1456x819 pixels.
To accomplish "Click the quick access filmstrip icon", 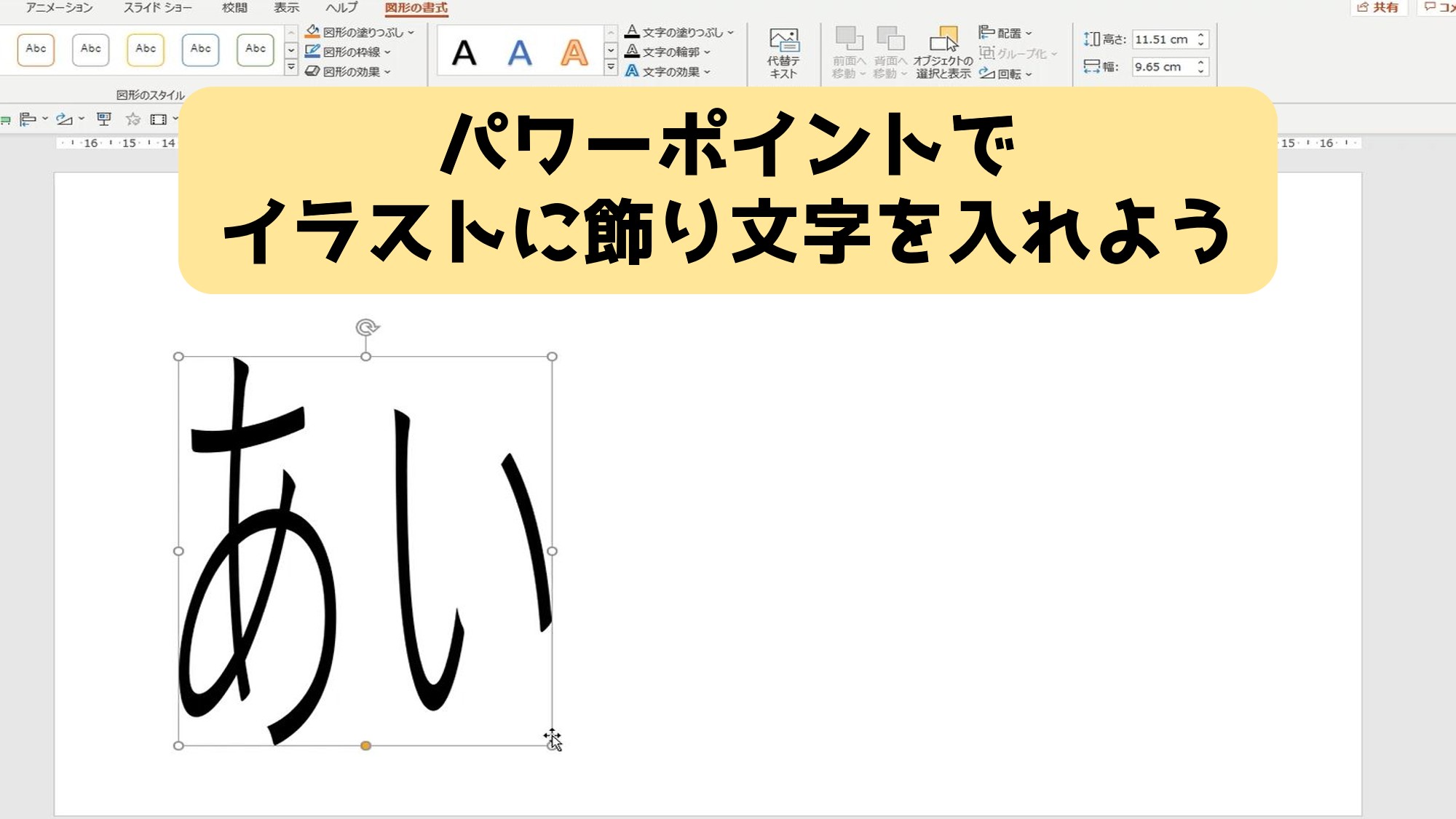I will (x=159, y=119).
